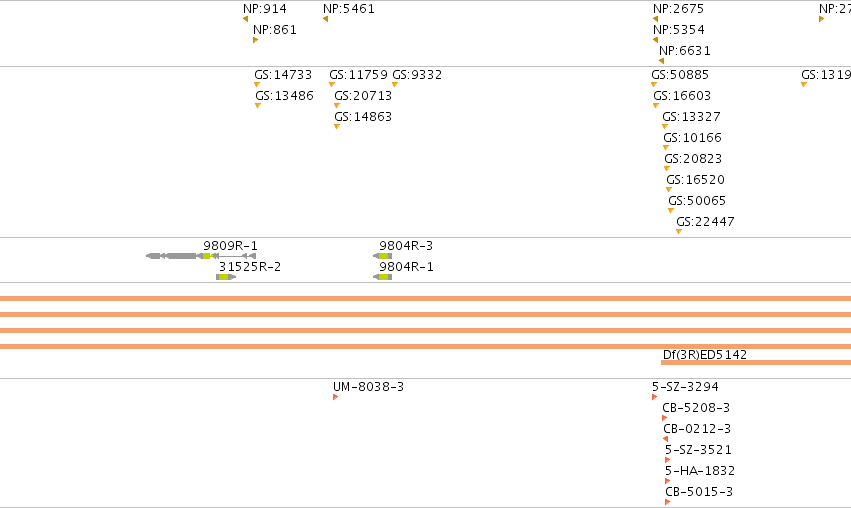Click the UM-8038-3 insertion label

(x=369, y=387)
